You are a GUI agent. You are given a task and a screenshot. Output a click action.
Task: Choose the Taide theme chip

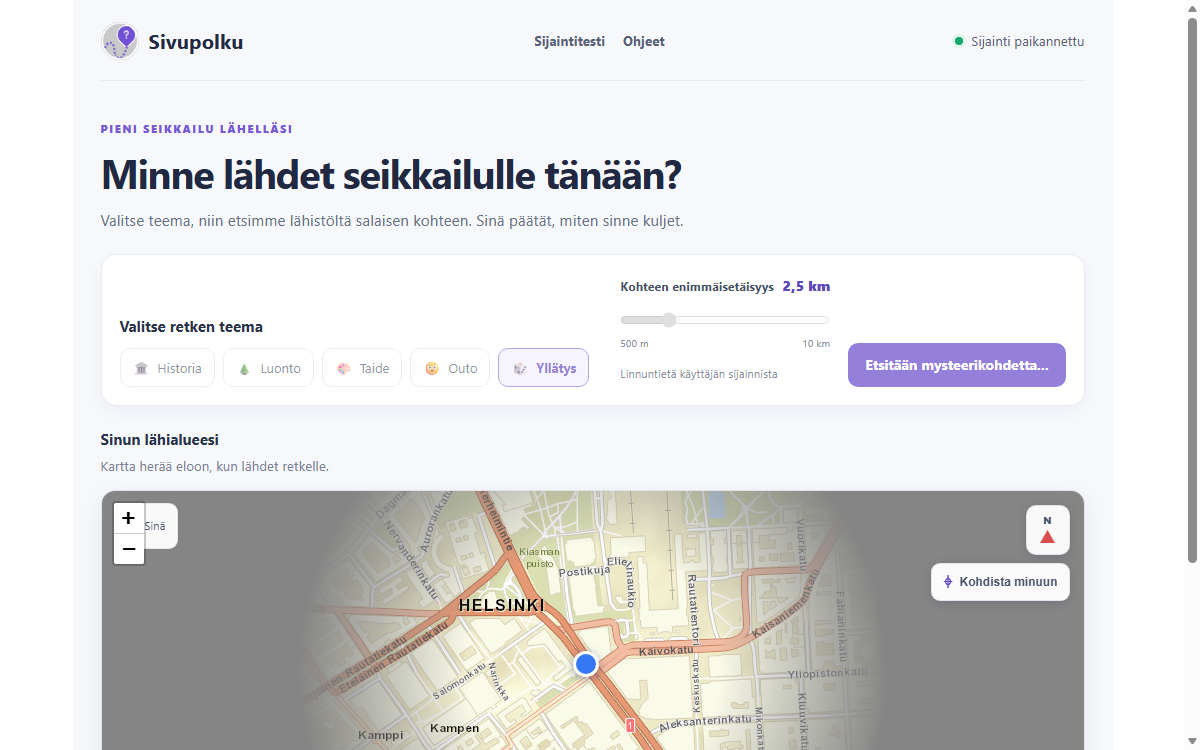point(362,368)
